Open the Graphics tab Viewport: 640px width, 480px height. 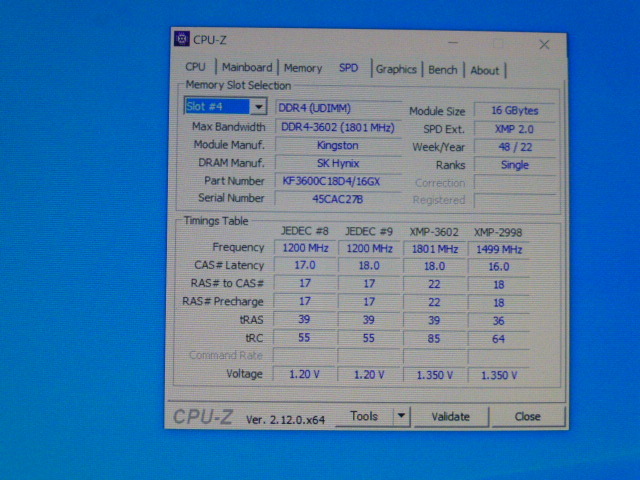point(396,69)
